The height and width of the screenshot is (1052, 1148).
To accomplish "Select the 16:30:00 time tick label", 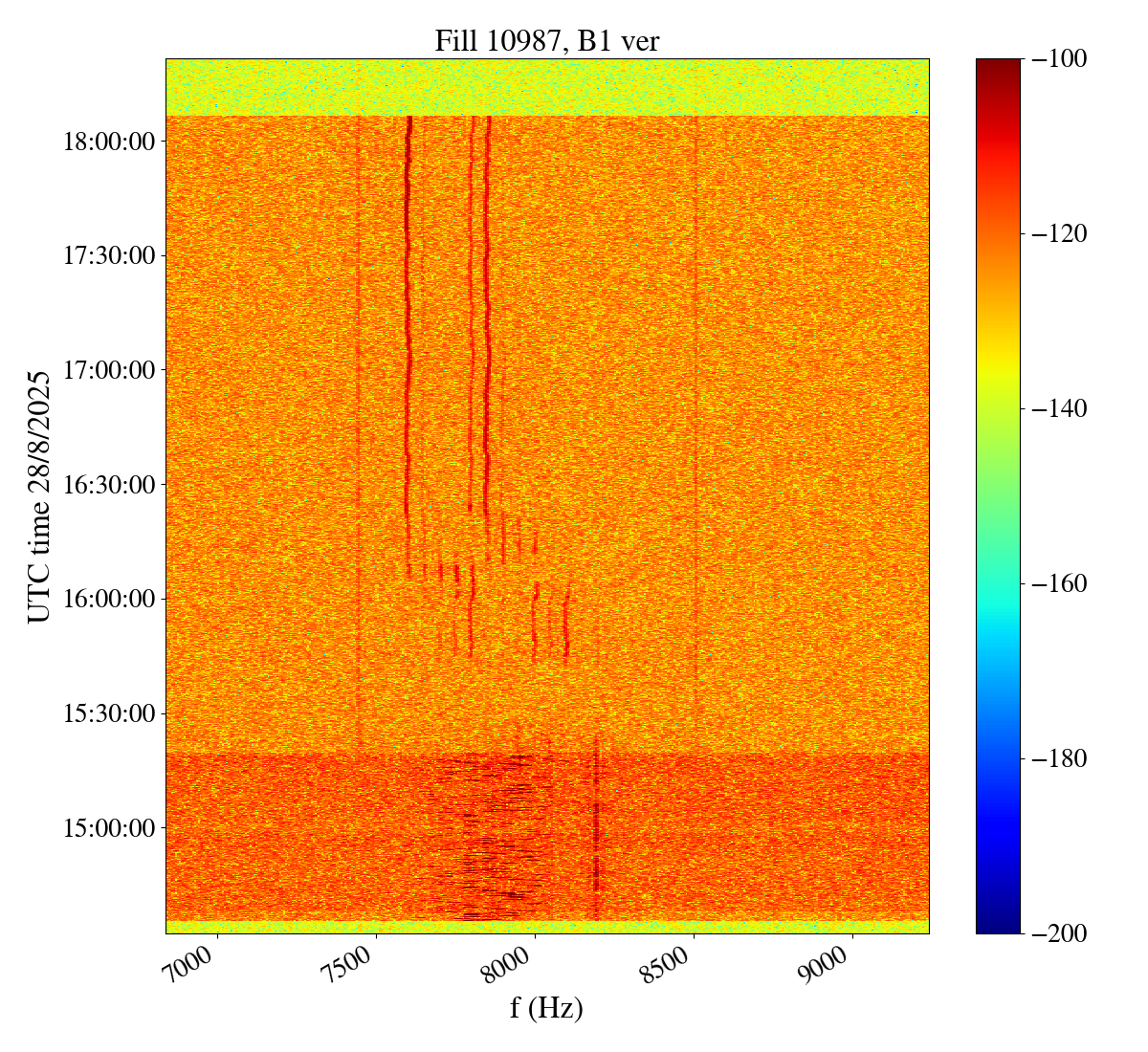I will tap(108, 484).
